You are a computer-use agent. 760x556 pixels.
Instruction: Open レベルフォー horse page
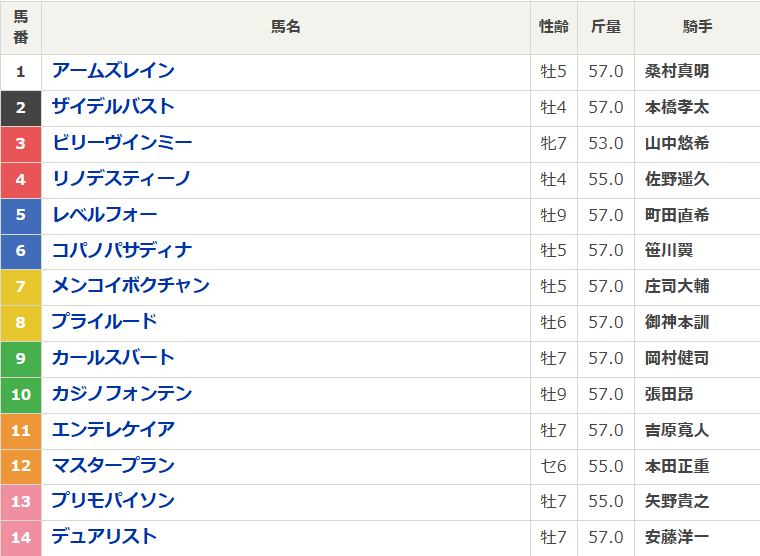click(105, 215)
